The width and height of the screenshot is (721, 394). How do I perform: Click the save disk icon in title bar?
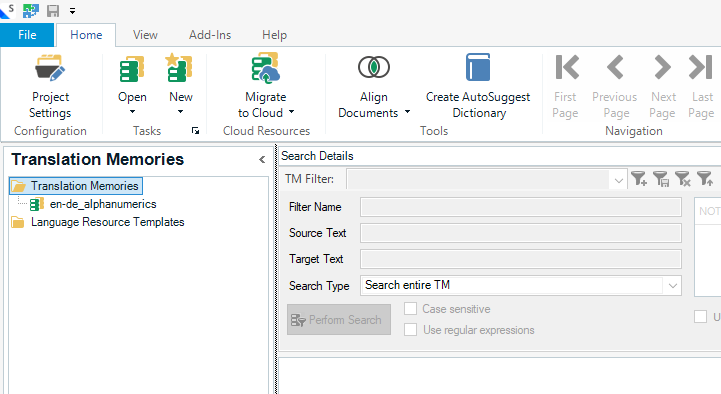coord(53,11)
